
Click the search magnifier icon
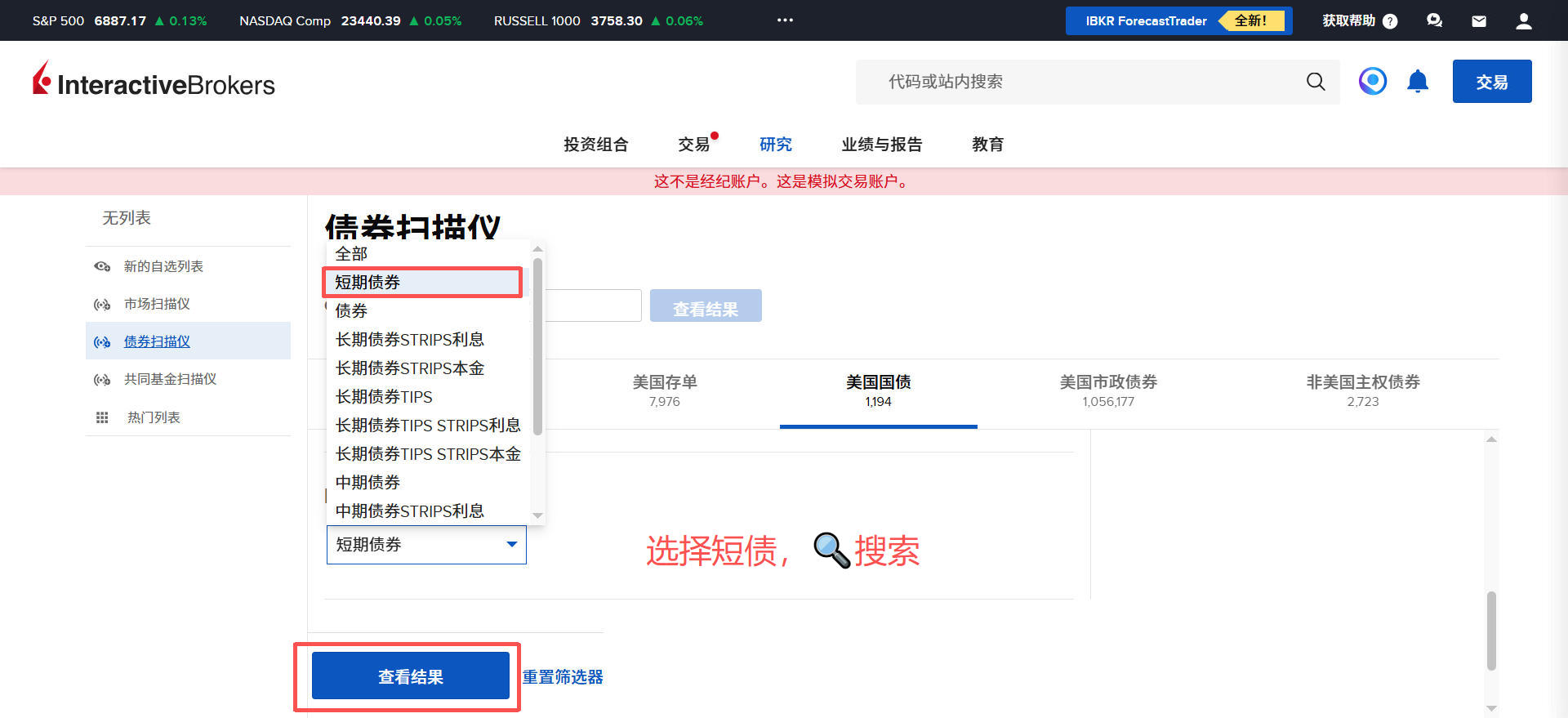(x=1315, y=82)
